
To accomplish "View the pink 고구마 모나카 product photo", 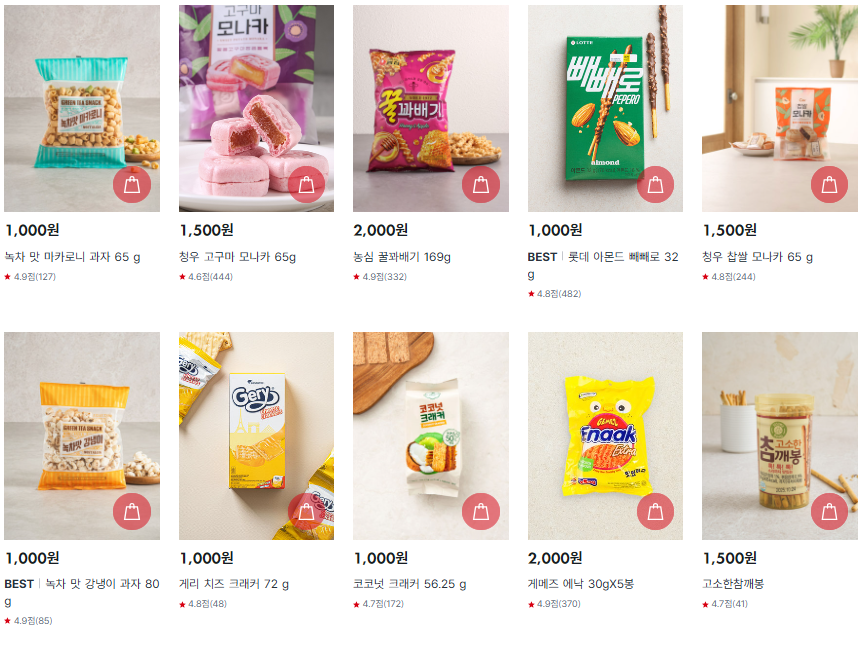I will click(x=256, y=108).
